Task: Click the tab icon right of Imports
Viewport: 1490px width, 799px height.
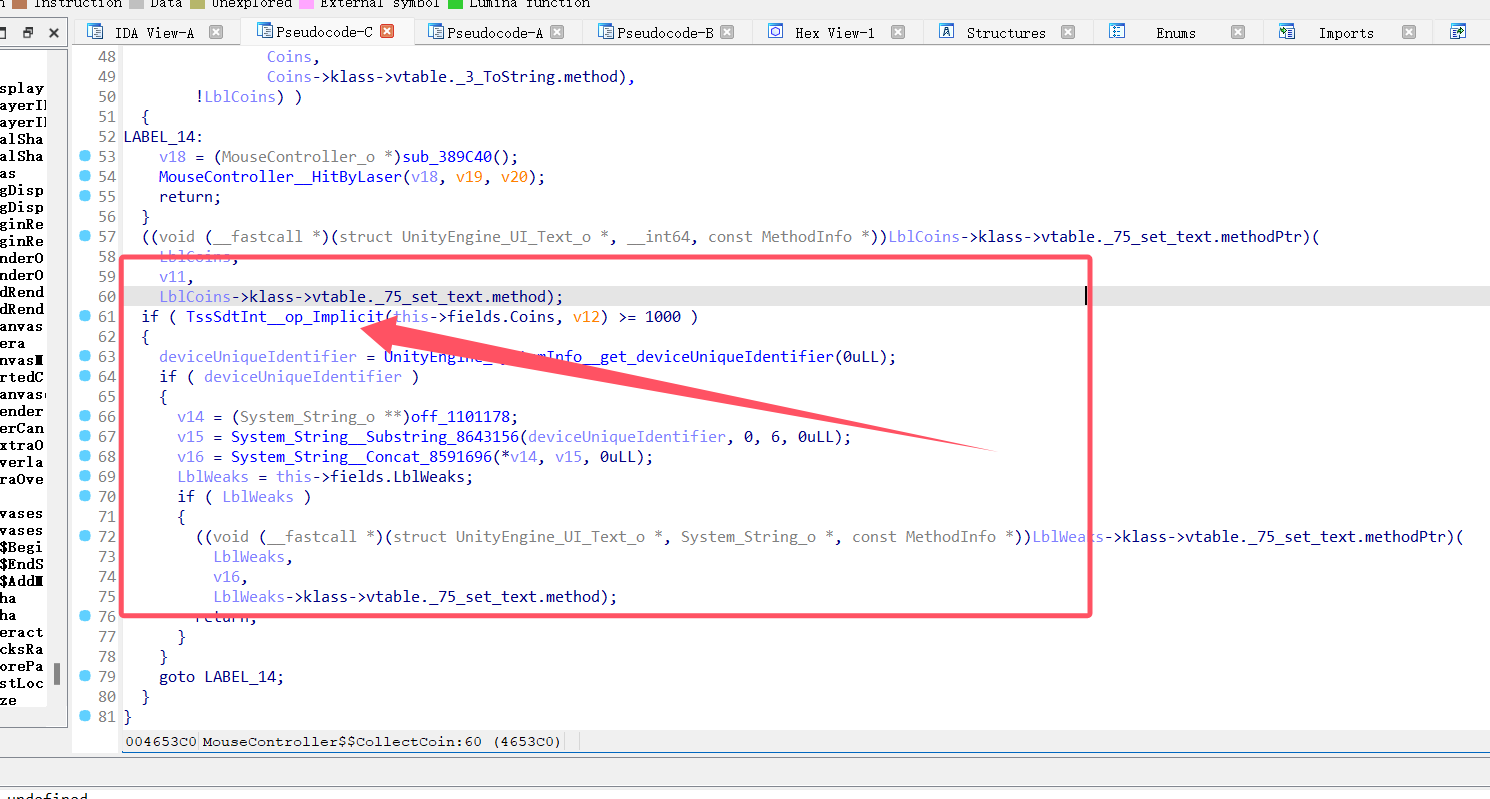Action: point(1457,32)
